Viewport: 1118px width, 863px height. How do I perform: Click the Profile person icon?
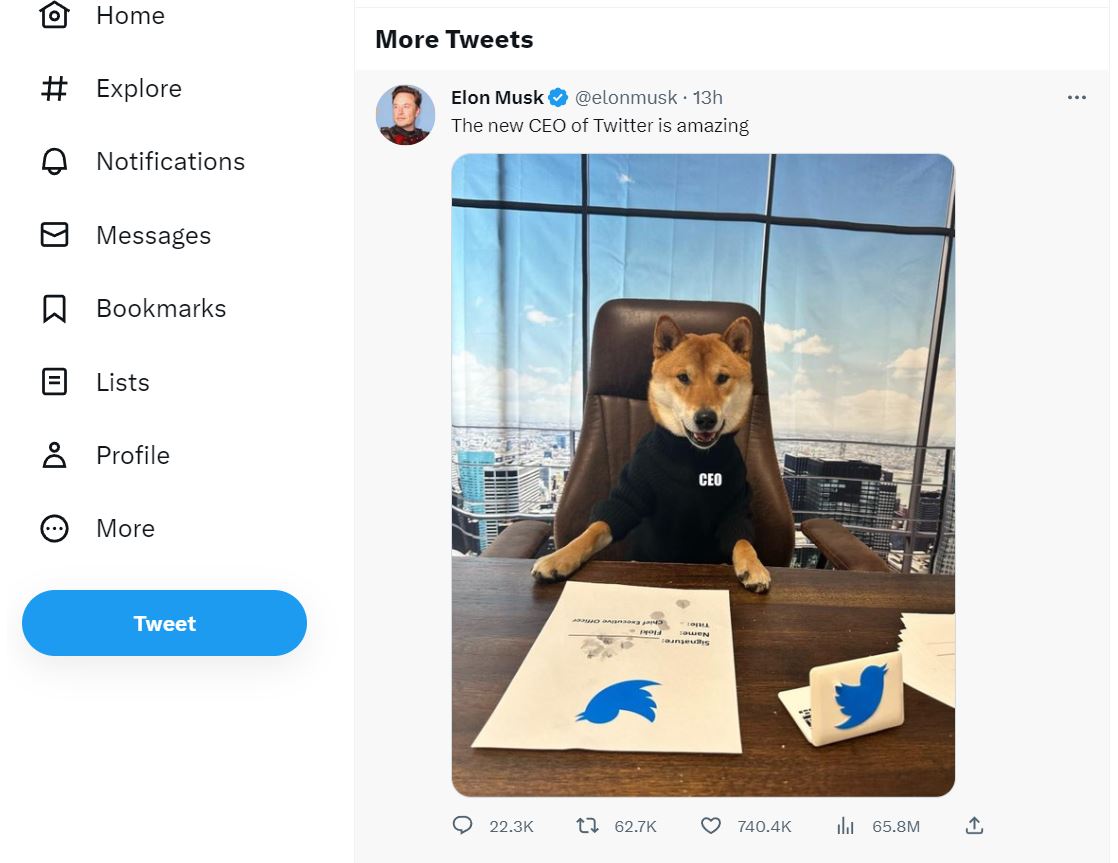54,455
